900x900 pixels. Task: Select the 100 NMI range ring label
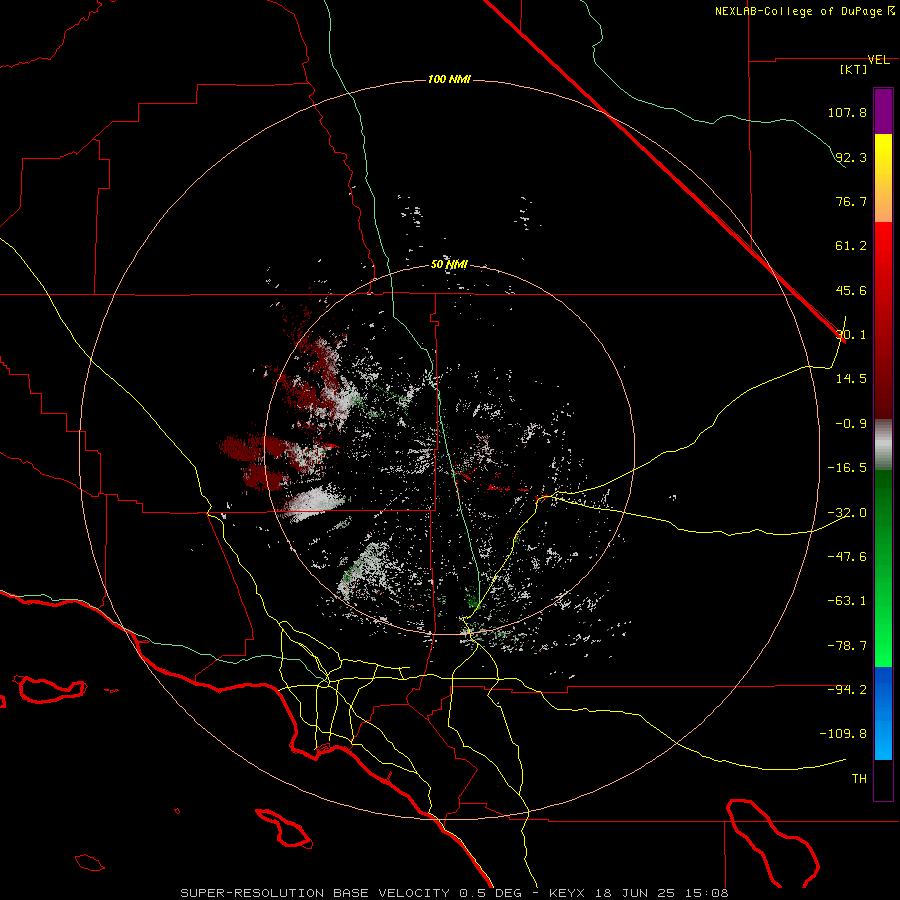449,79
